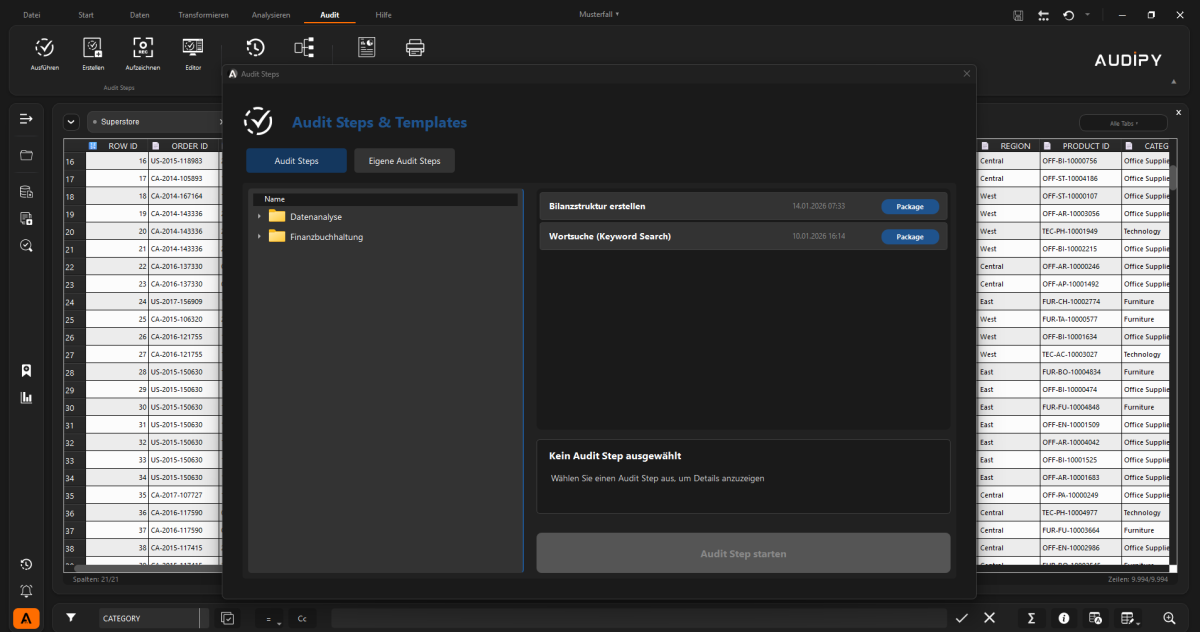
Task: Toggle the checkbox icon beside CATEGORY field
Action: (227, 618)
